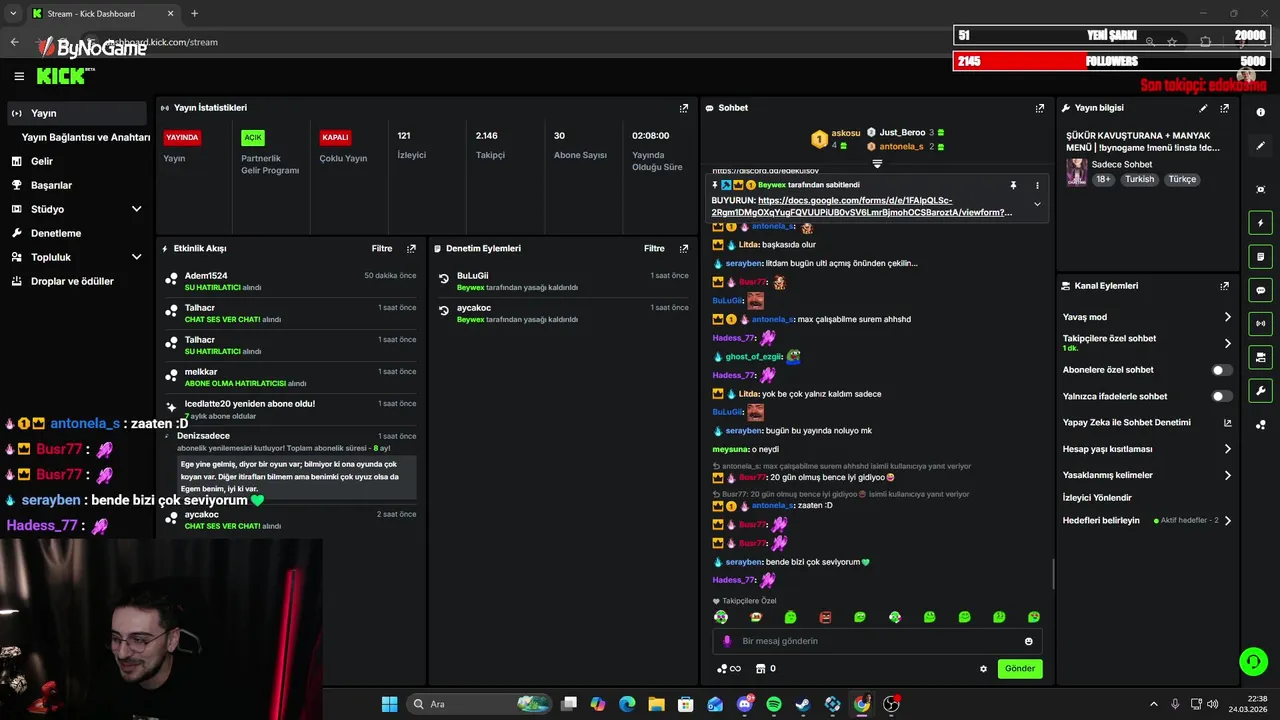Screen dimensions: 1280x720
Task: Edit stream info with pencil in Yayın bilgisi
Action: pyautogui.click(x=1203, y=108)
